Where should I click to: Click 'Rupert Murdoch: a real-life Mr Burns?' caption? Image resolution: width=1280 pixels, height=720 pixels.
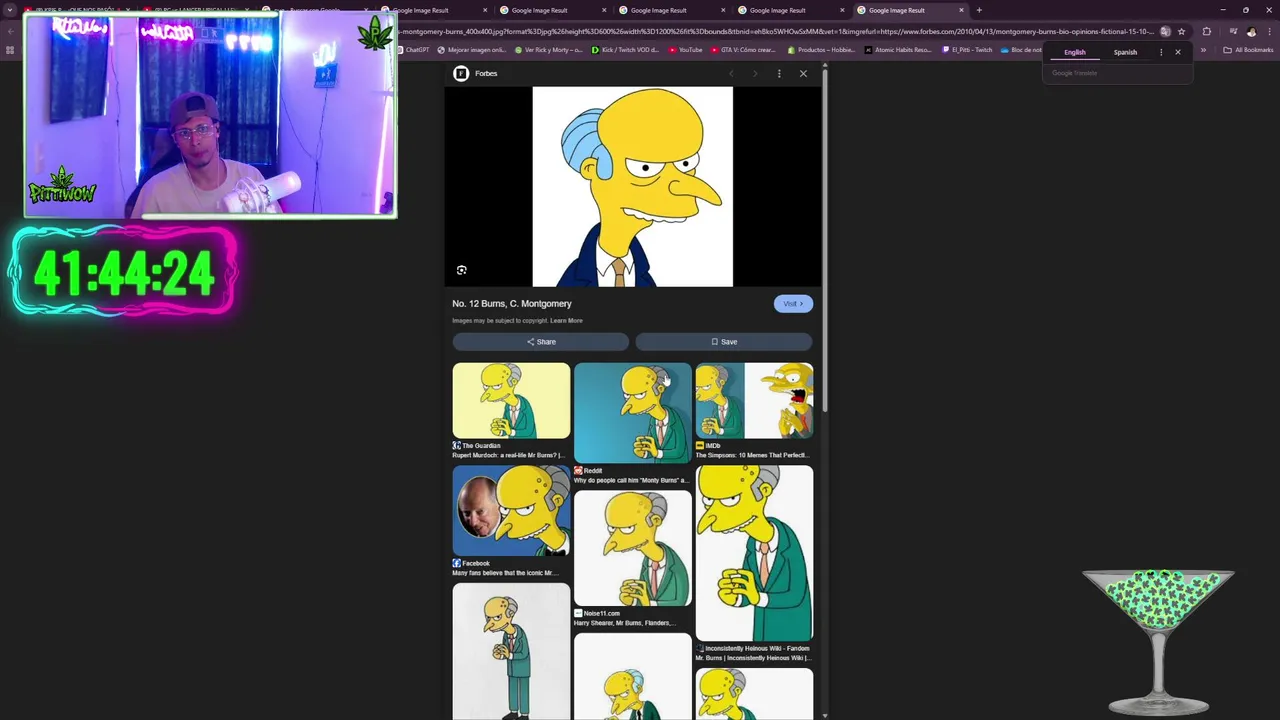tap(509, 455)
